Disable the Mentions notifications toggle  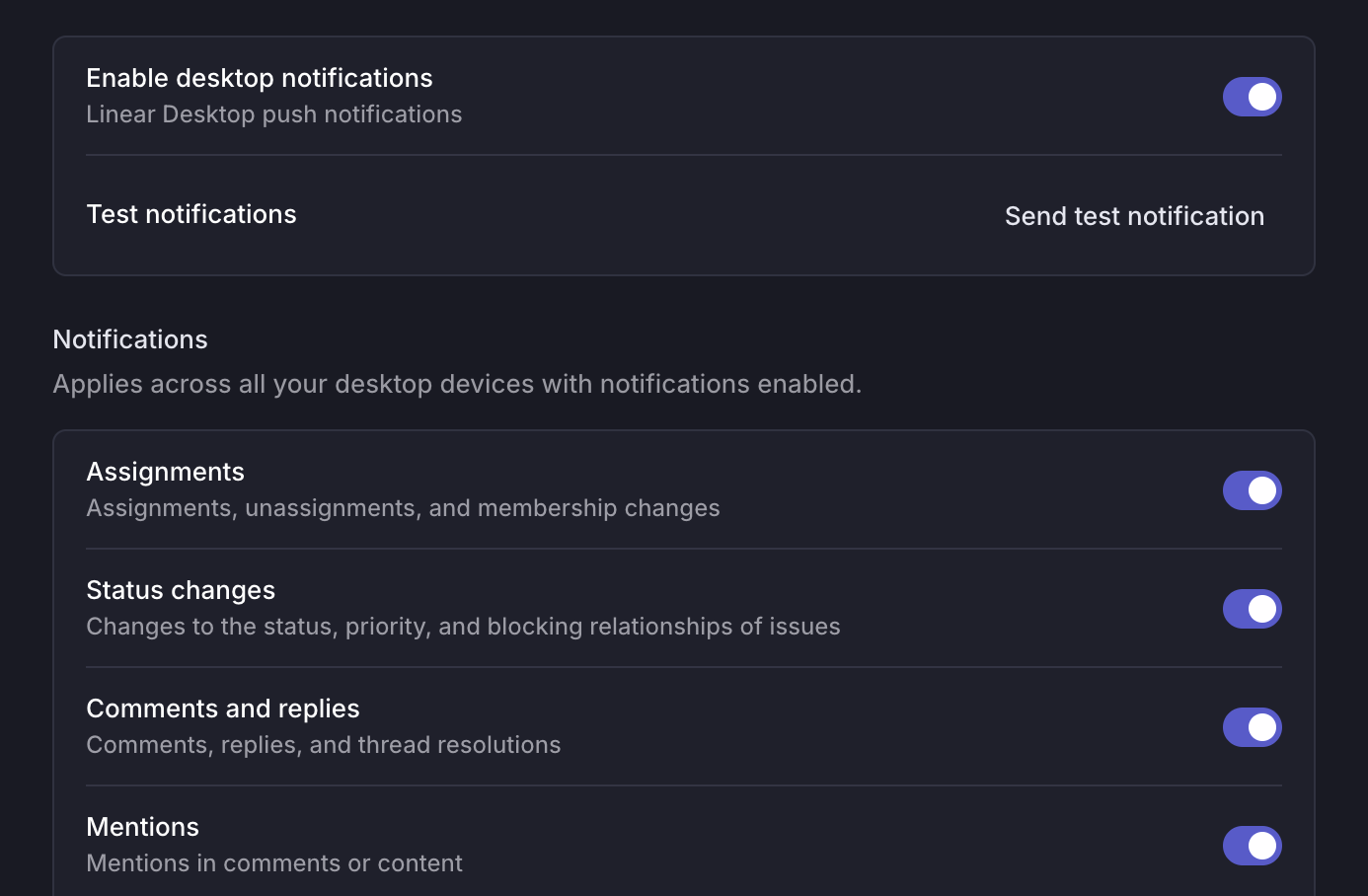point(1252,846)
